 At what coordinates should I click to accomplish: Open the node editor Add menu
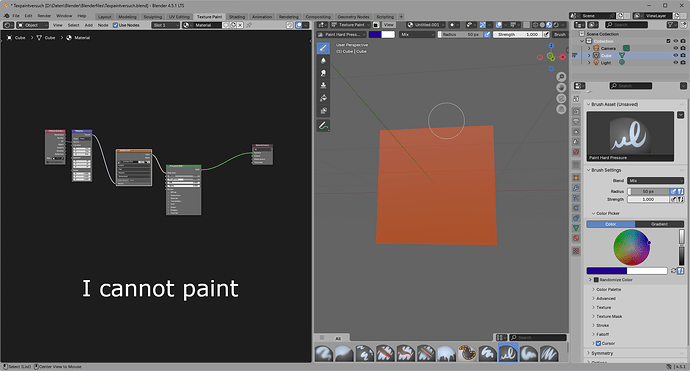click(88, 25)
